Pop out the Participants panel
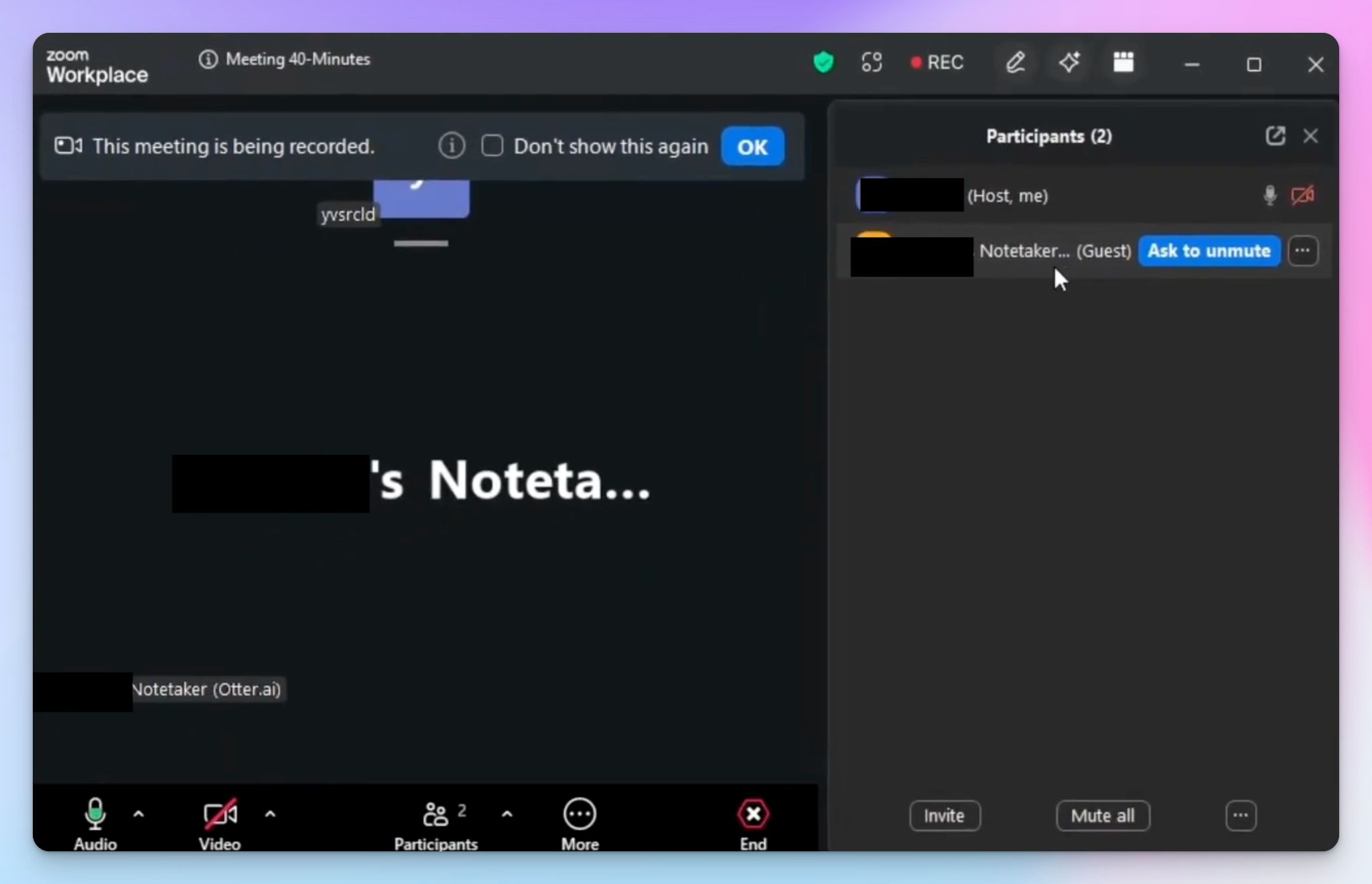Screen dimensions: 1372x884 pyautogui.click(x=1276, y=136)
